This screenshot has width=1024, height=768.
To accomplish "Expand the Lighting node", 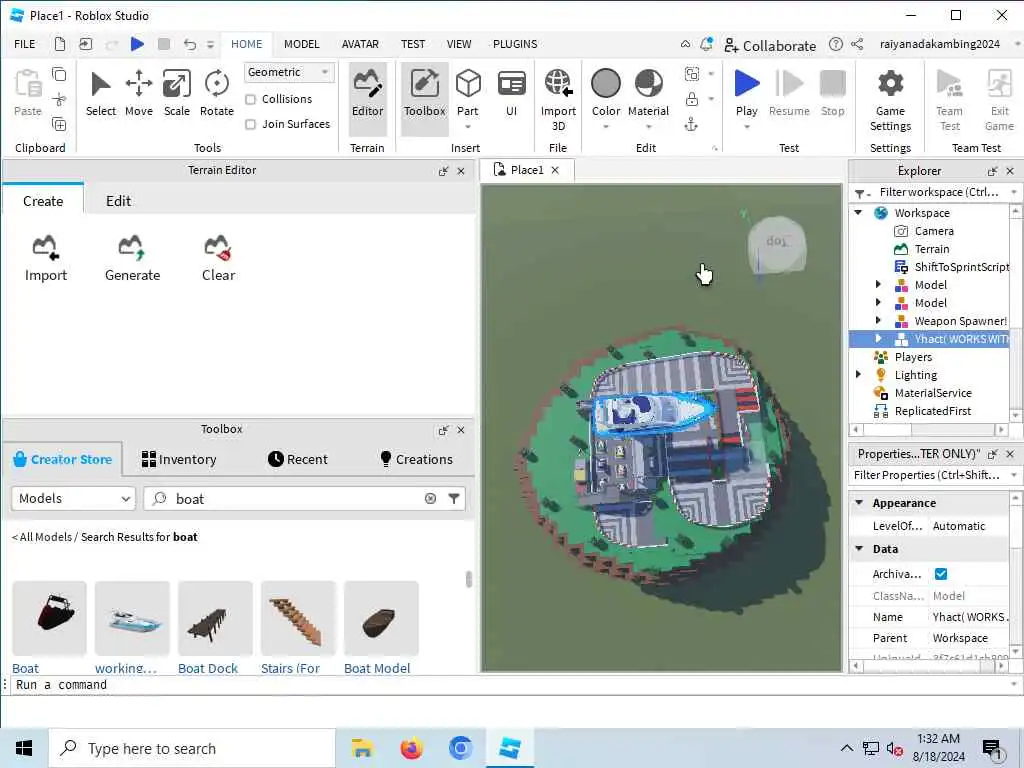I will pos(859,374).
